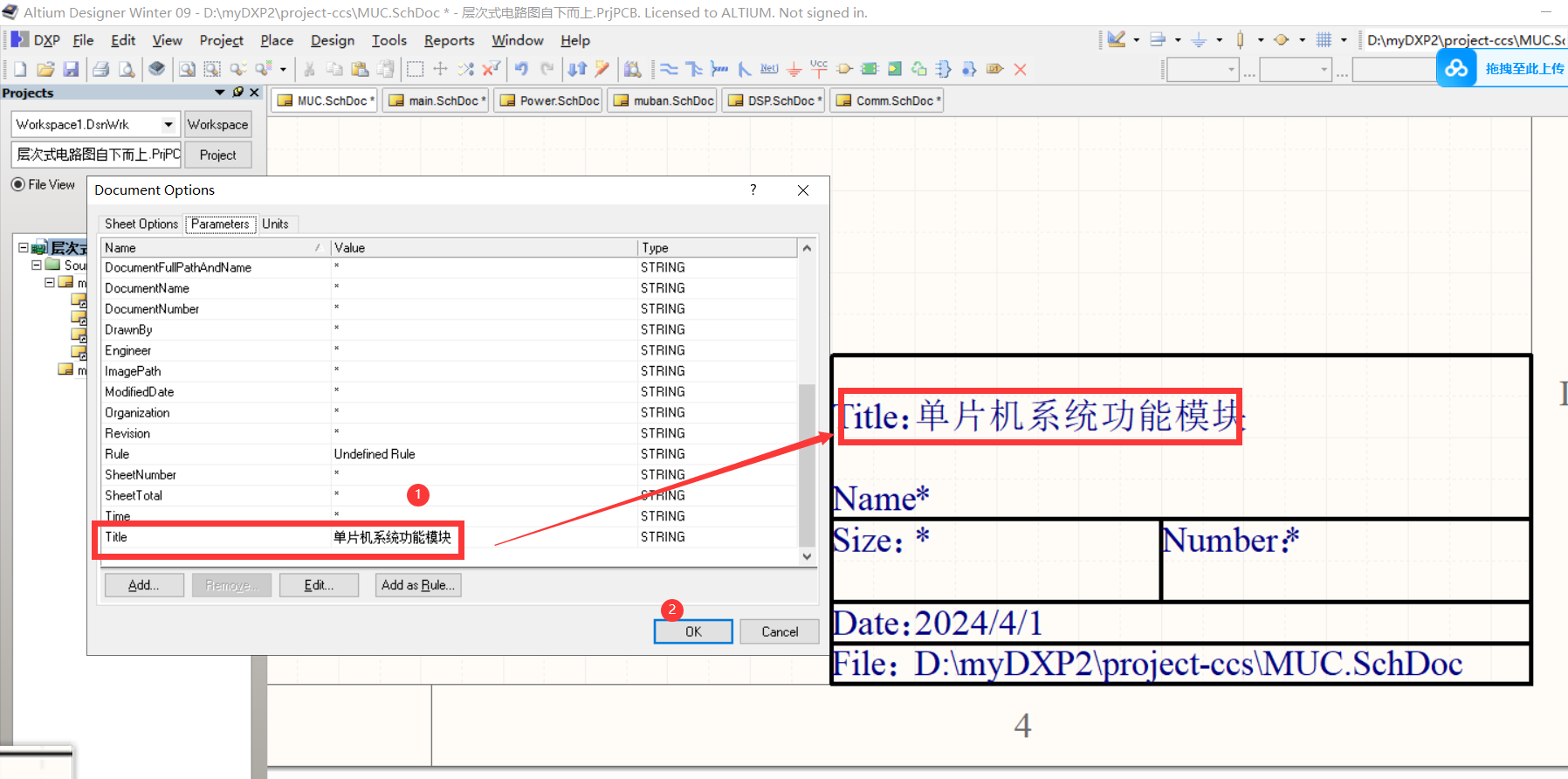Click the Add... parameter button
This screenshot has height=779, width=1568.
(144, 585)
